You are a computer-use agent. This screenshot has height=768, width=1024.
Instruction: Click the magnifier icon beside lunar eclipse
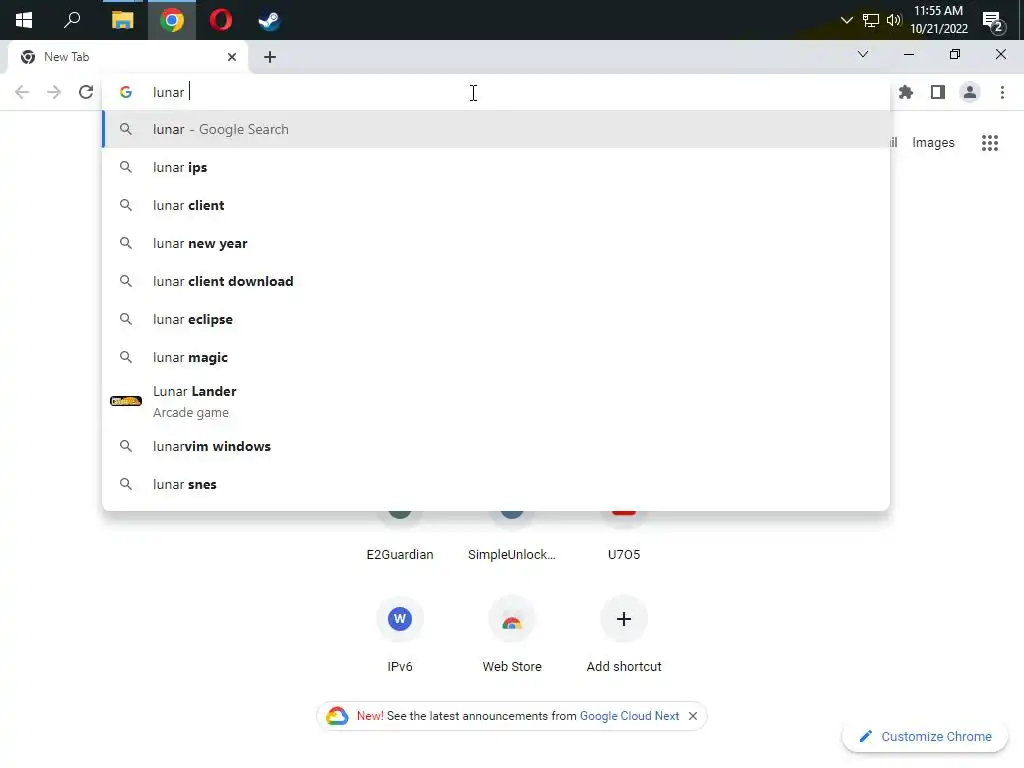[x=126, y=319]
